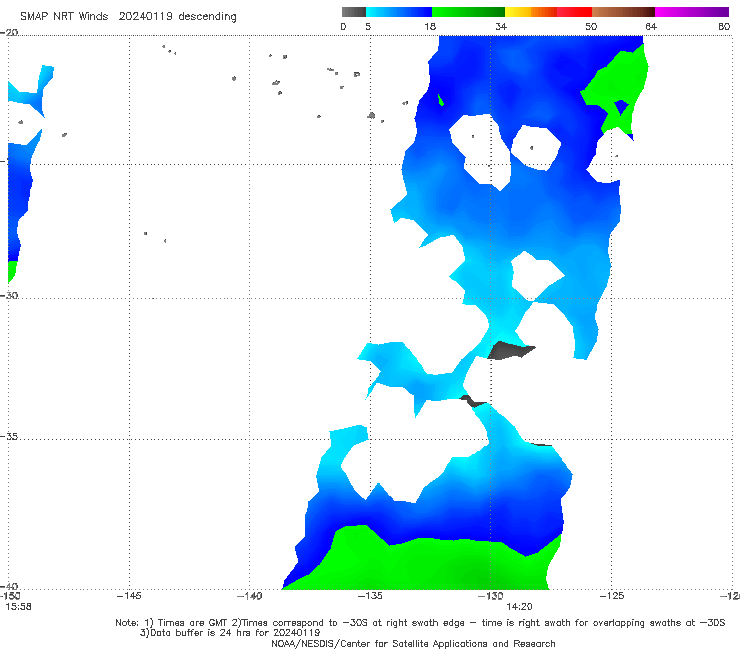Click the magenta segment of the color bar
This screenshot has height=650, width=740.
[692, 12]
